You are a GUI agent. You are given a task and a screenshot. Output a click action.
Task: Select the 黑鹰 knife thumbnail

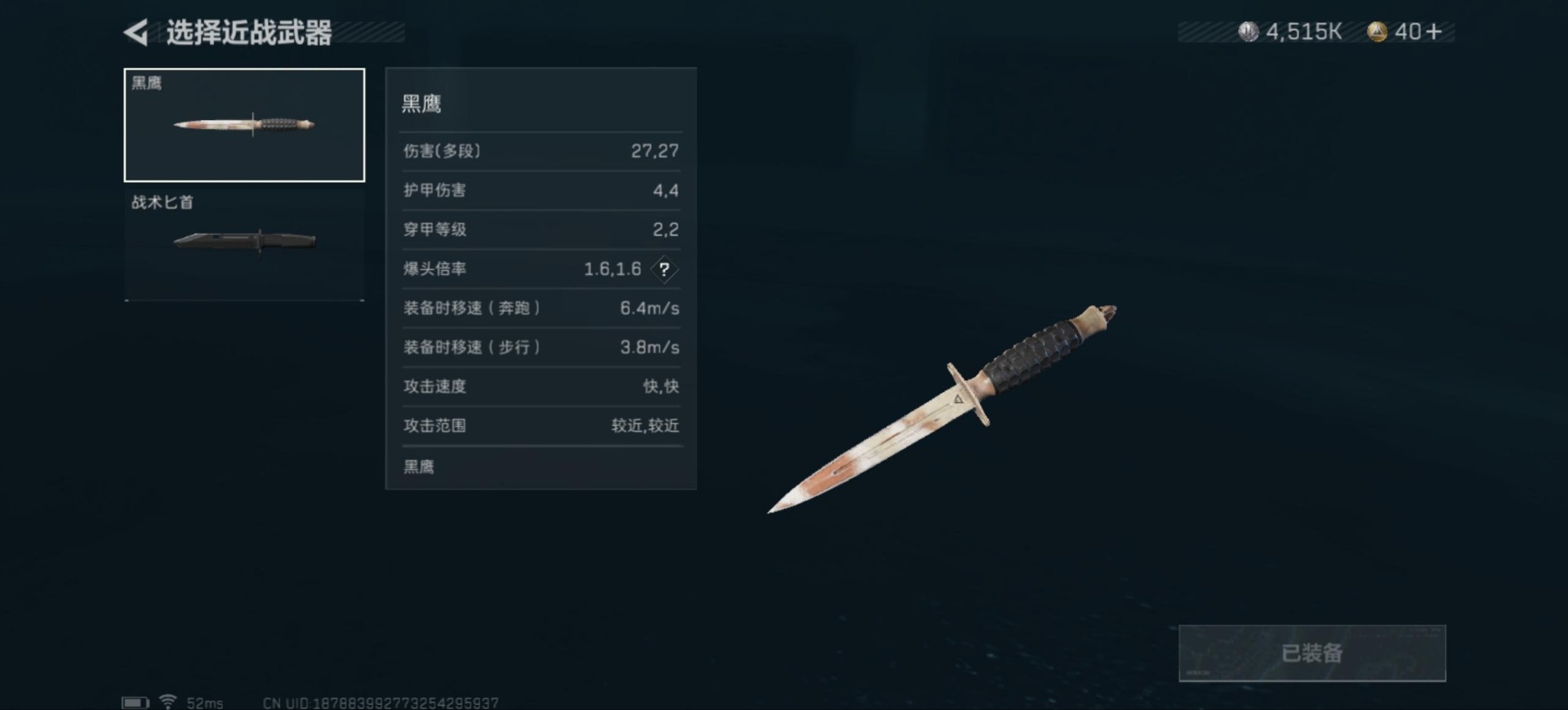tap(244, 125)
